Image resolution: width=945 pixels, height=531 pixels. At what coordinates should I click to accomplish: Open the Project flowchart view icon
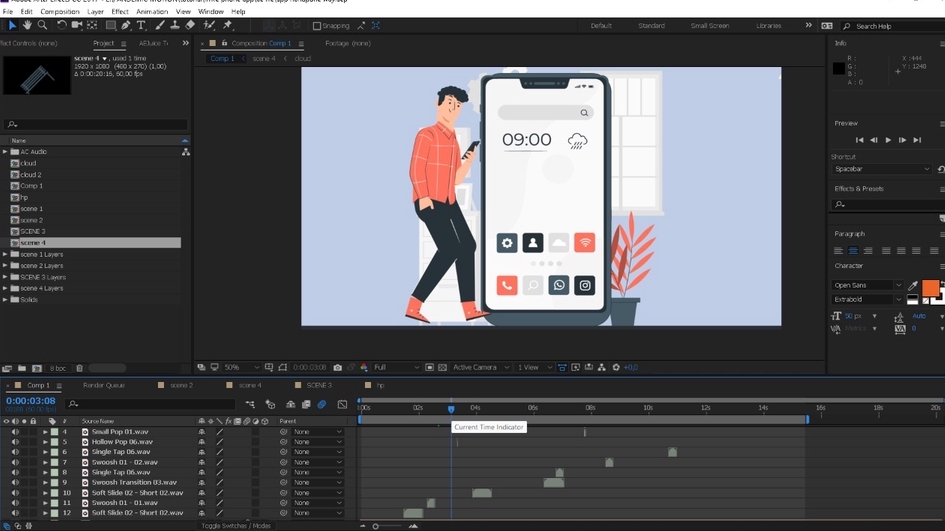[x=186, y=152]
